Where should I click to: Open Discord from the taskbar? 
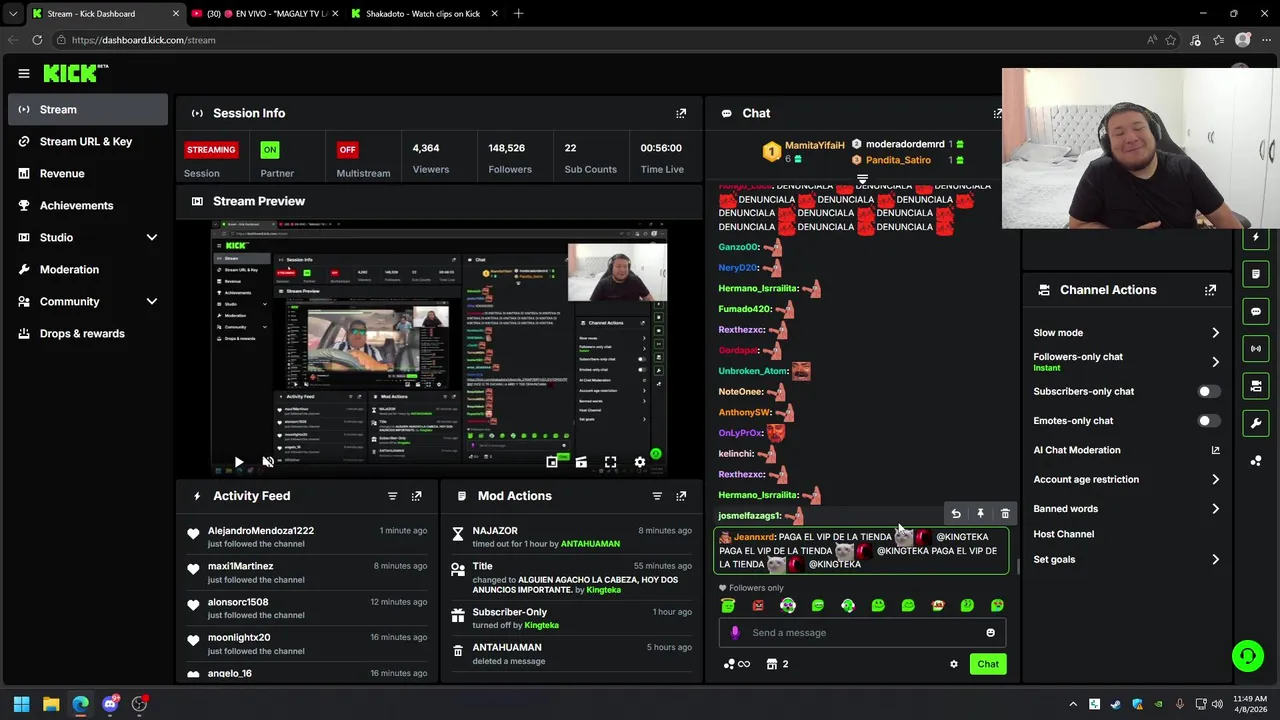[110, 704]
